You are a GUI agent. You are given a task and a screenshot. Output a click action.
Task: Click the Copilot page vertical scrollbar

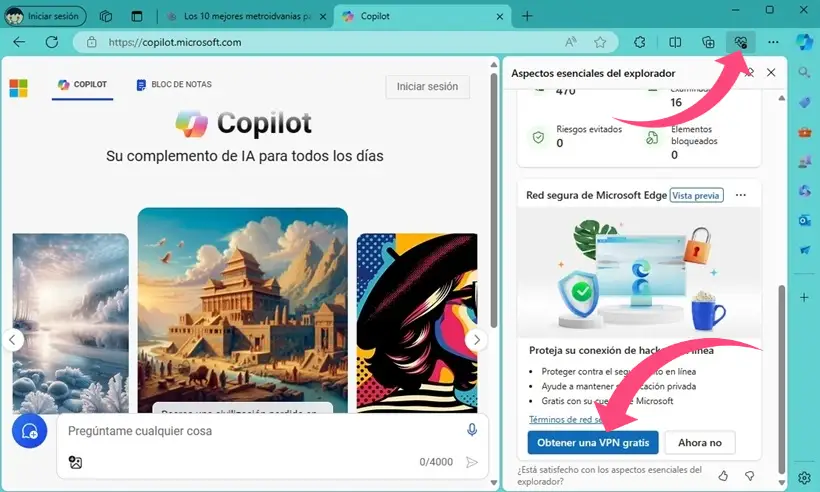click(494, 201)
